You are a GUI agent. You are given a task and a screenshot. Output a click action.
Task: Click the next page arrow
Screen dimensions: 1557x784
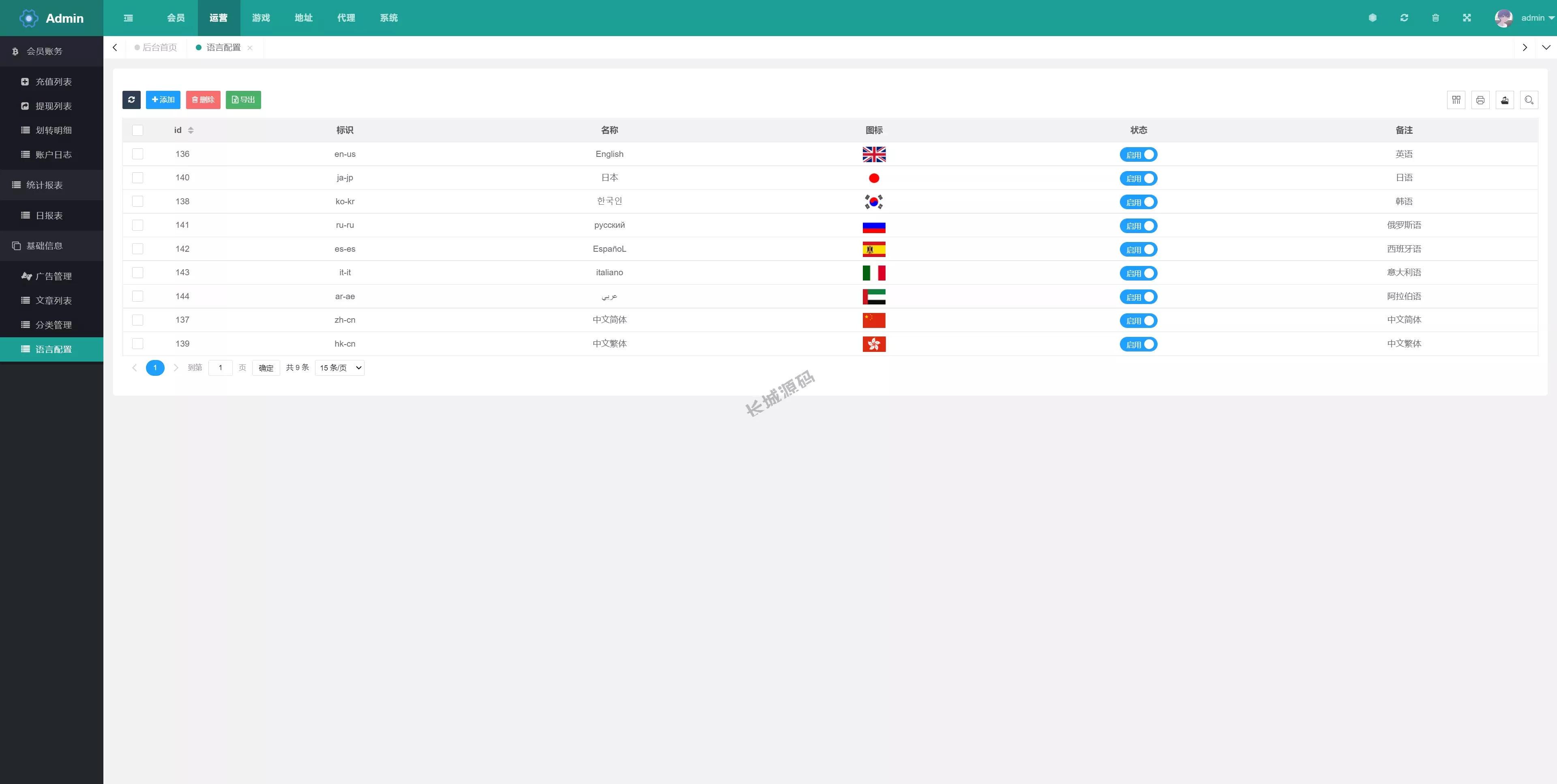point(176,368)
